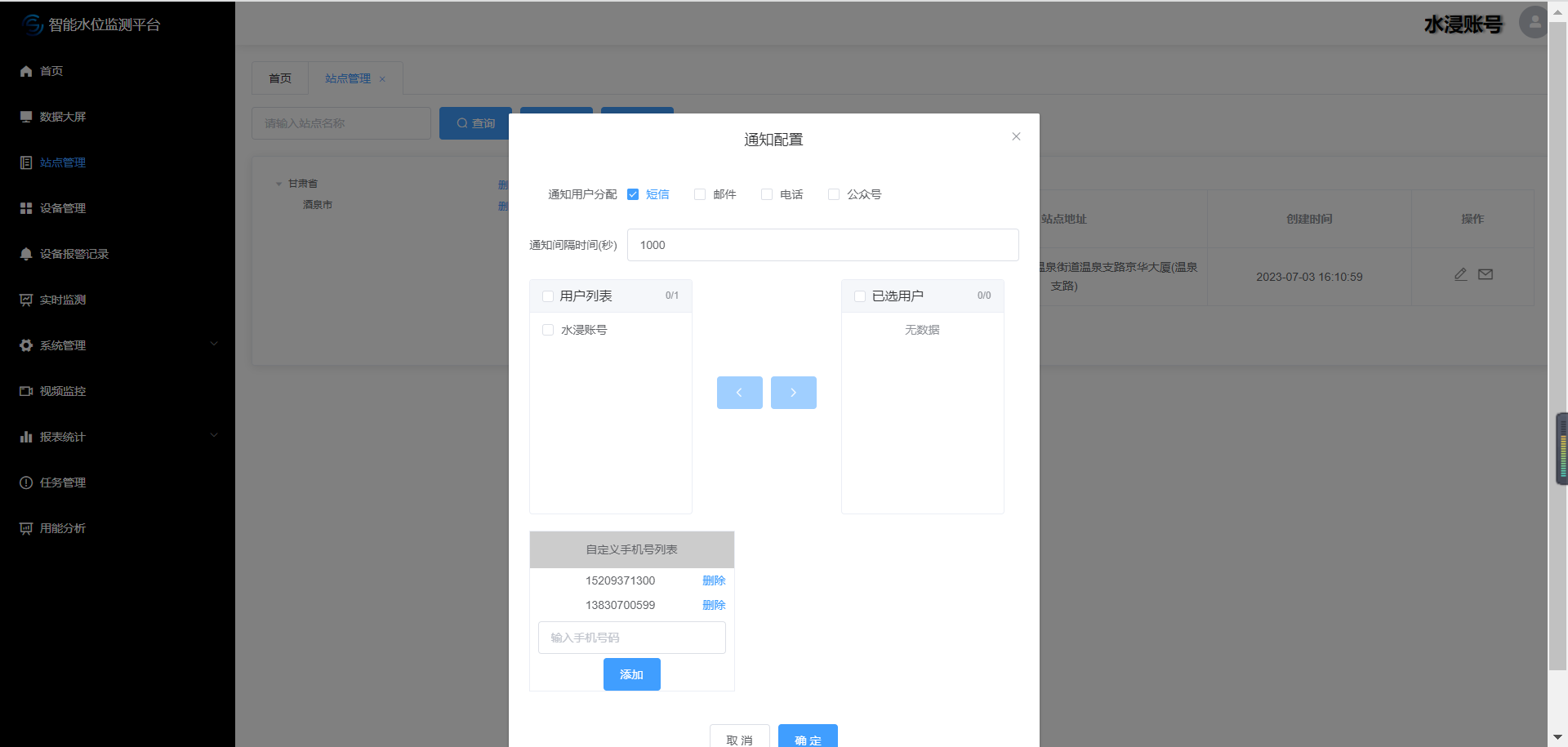Viewport: 1568px width, 747px height.
Task: Click the 用能分析 presentation icon
Action: pyautogui.click(x=26, y=528)
